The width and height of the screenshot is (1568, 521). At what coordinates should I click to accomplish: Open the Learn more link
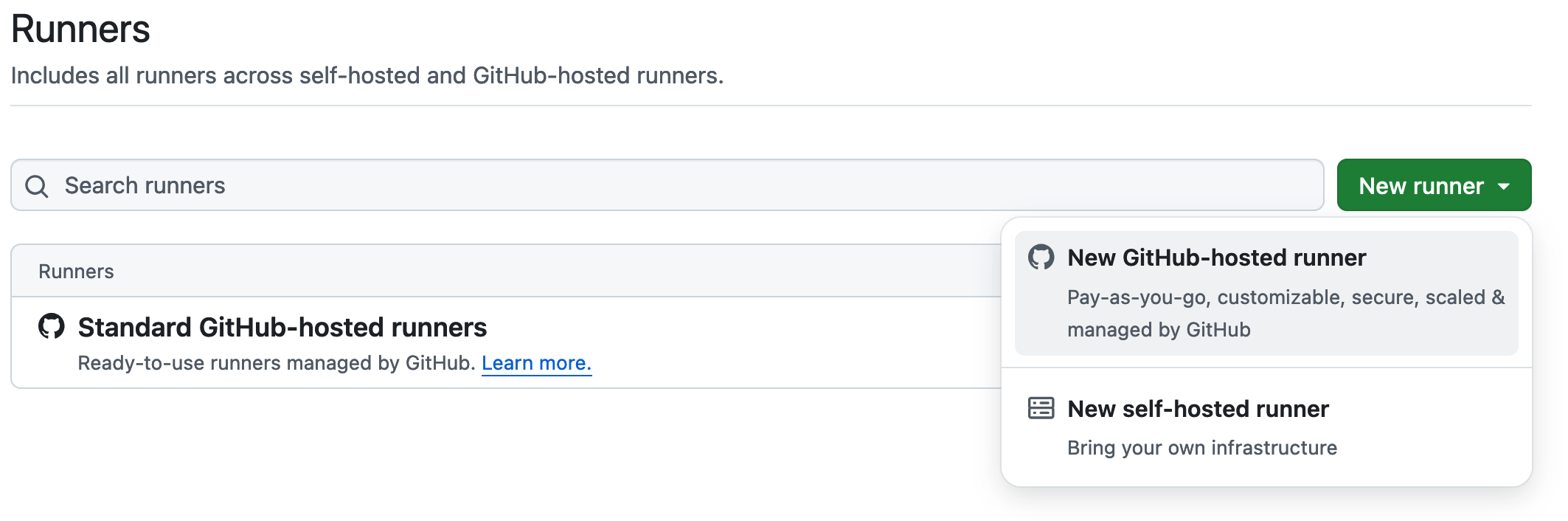(536, 362)
